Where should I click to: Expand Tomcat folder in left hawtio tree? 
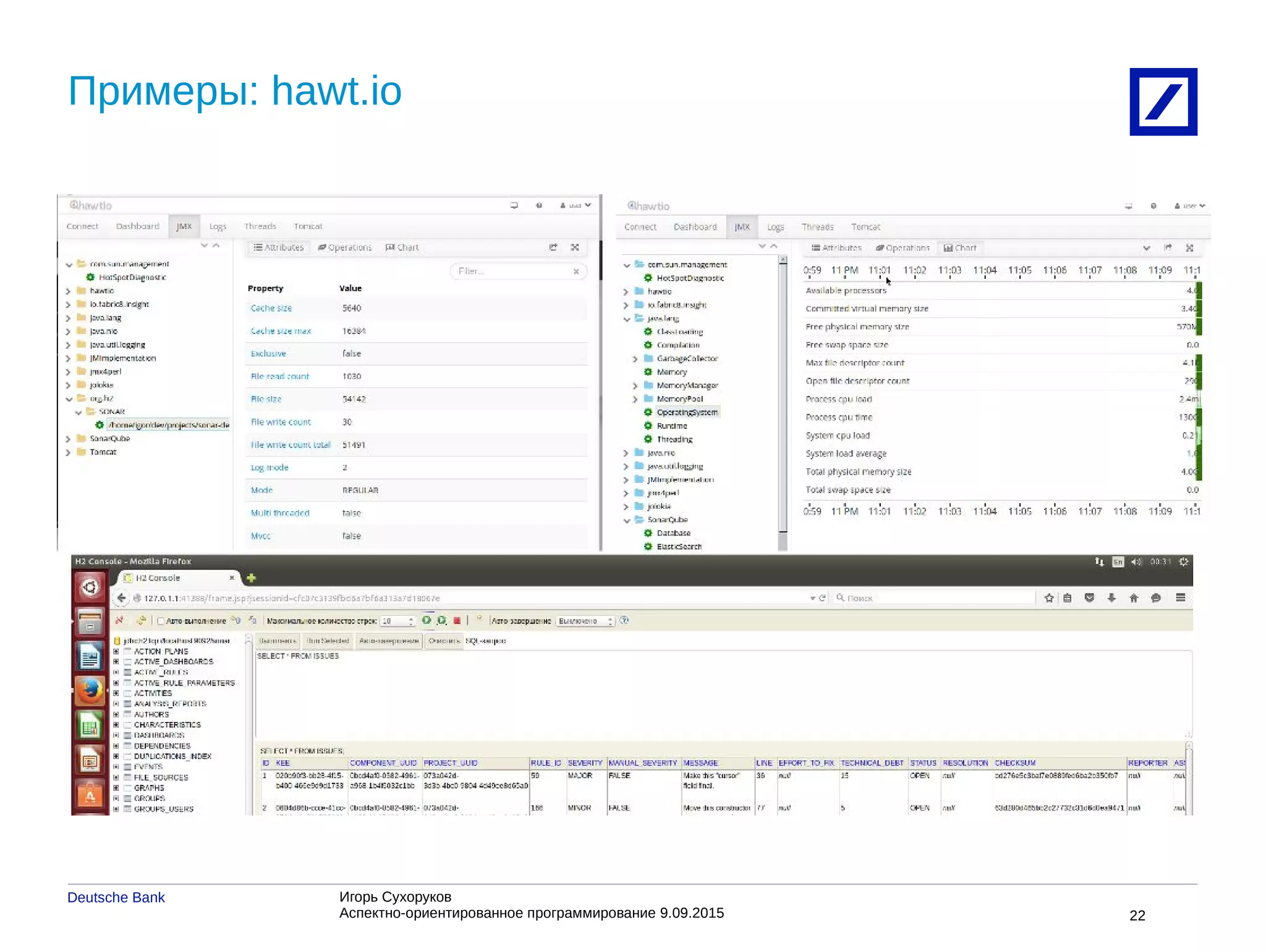[x=69, y=452]
